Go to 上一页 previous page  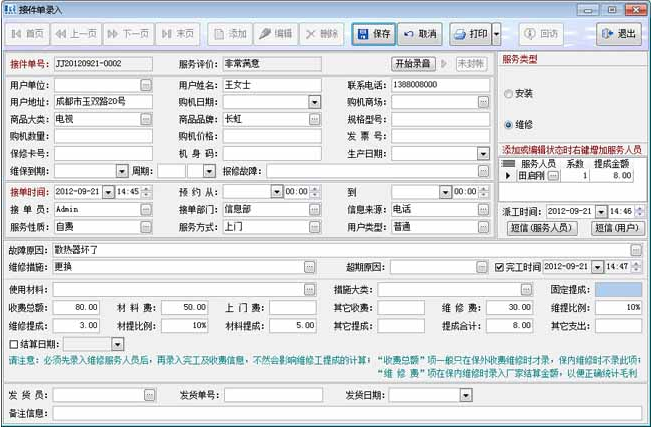76,34
